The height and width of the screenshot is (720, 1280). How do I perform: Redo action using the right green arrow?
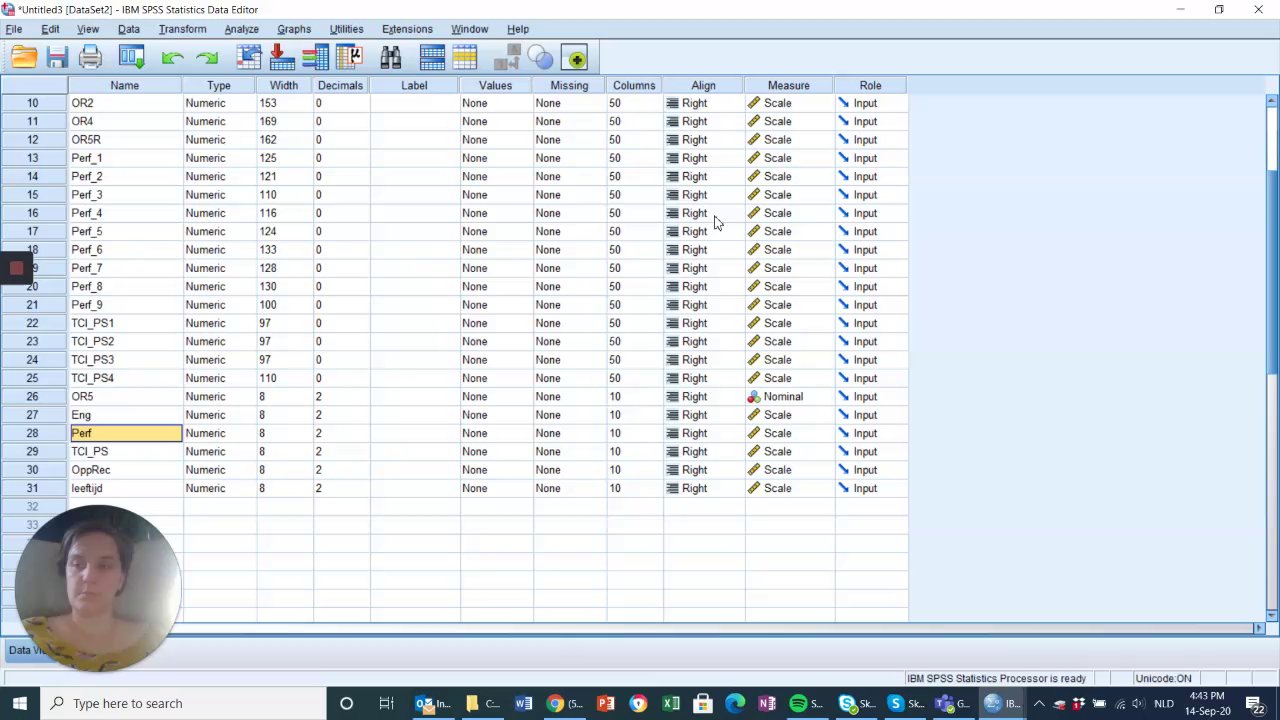(x=207, y=58)
